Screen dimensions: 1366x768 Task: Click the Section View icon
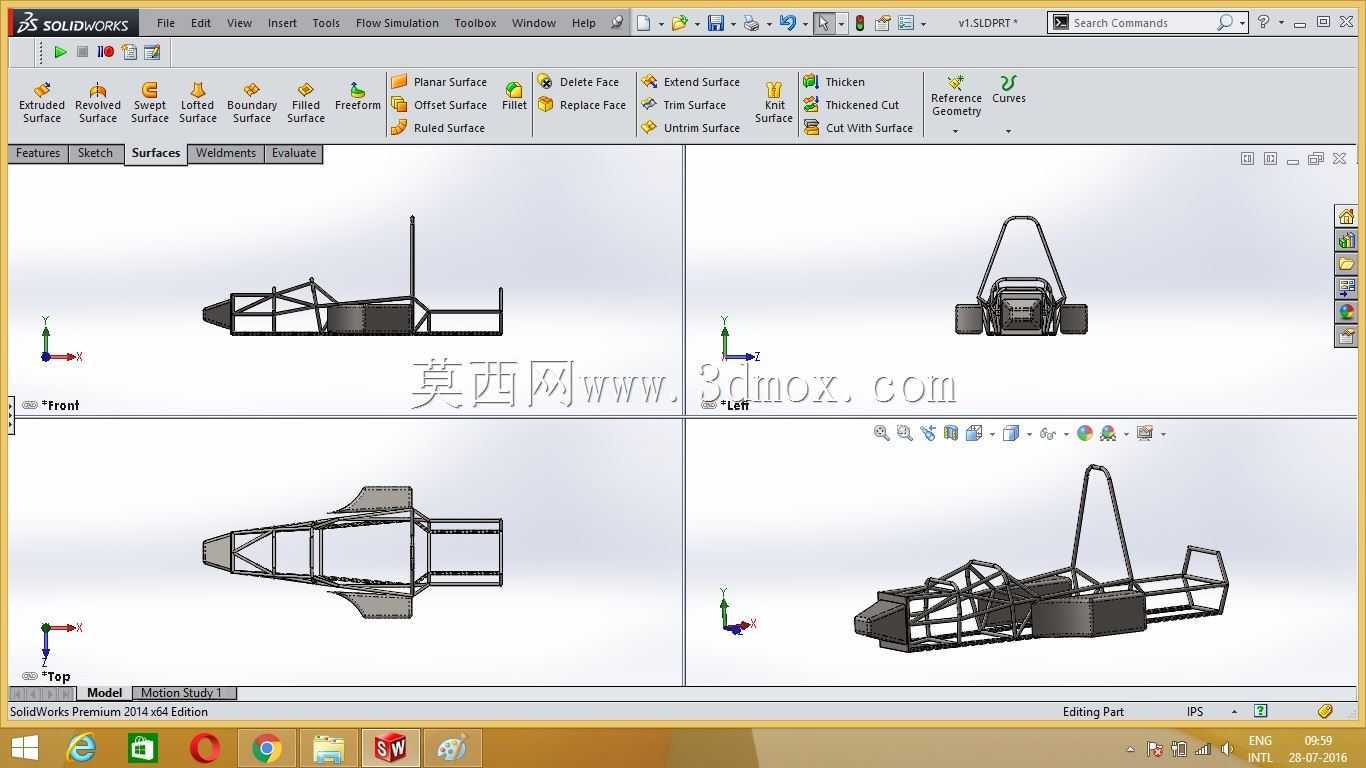(x=951, y=433)
